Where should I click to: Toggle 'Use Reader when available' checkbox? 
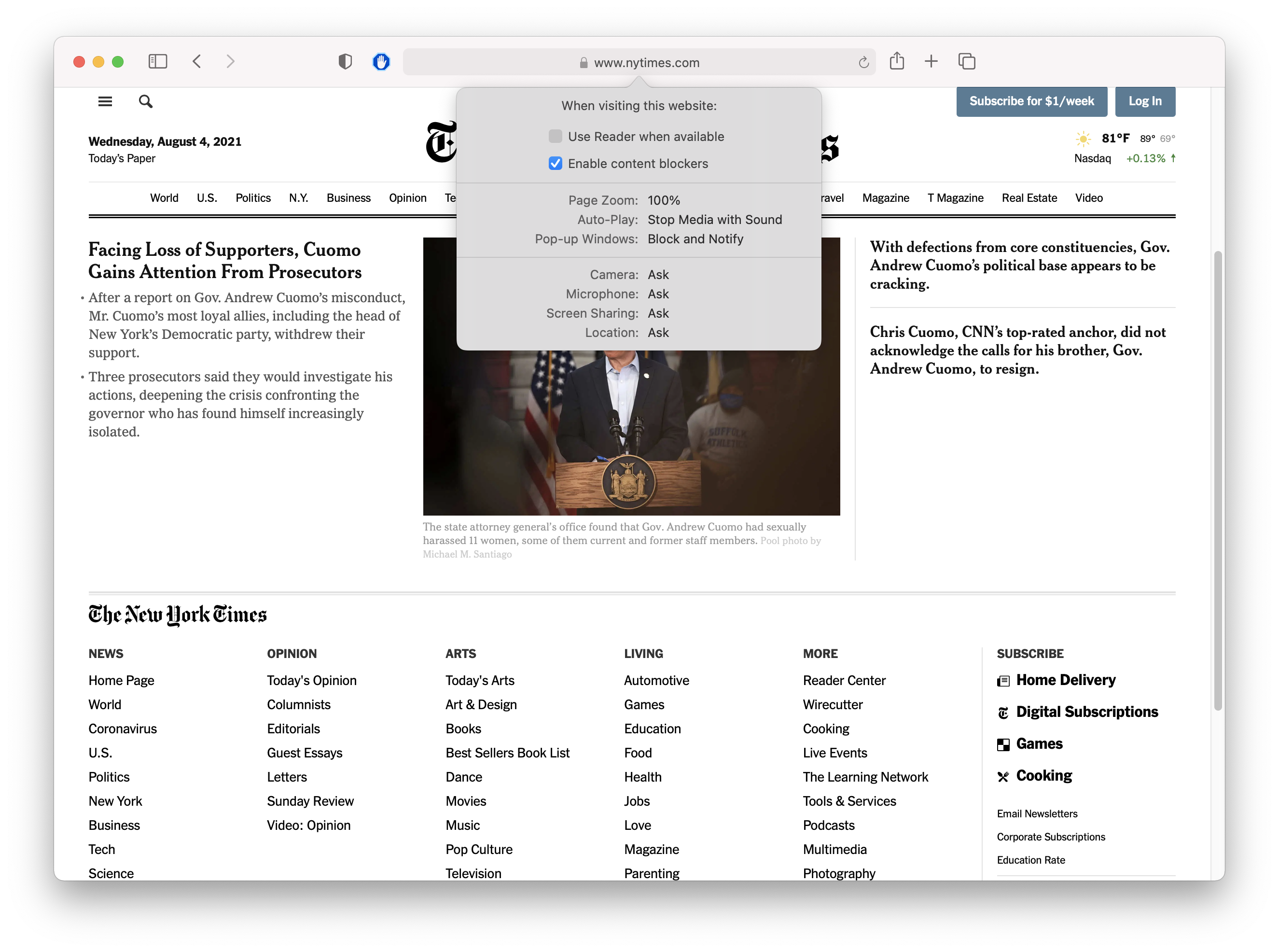click(555, 135)
